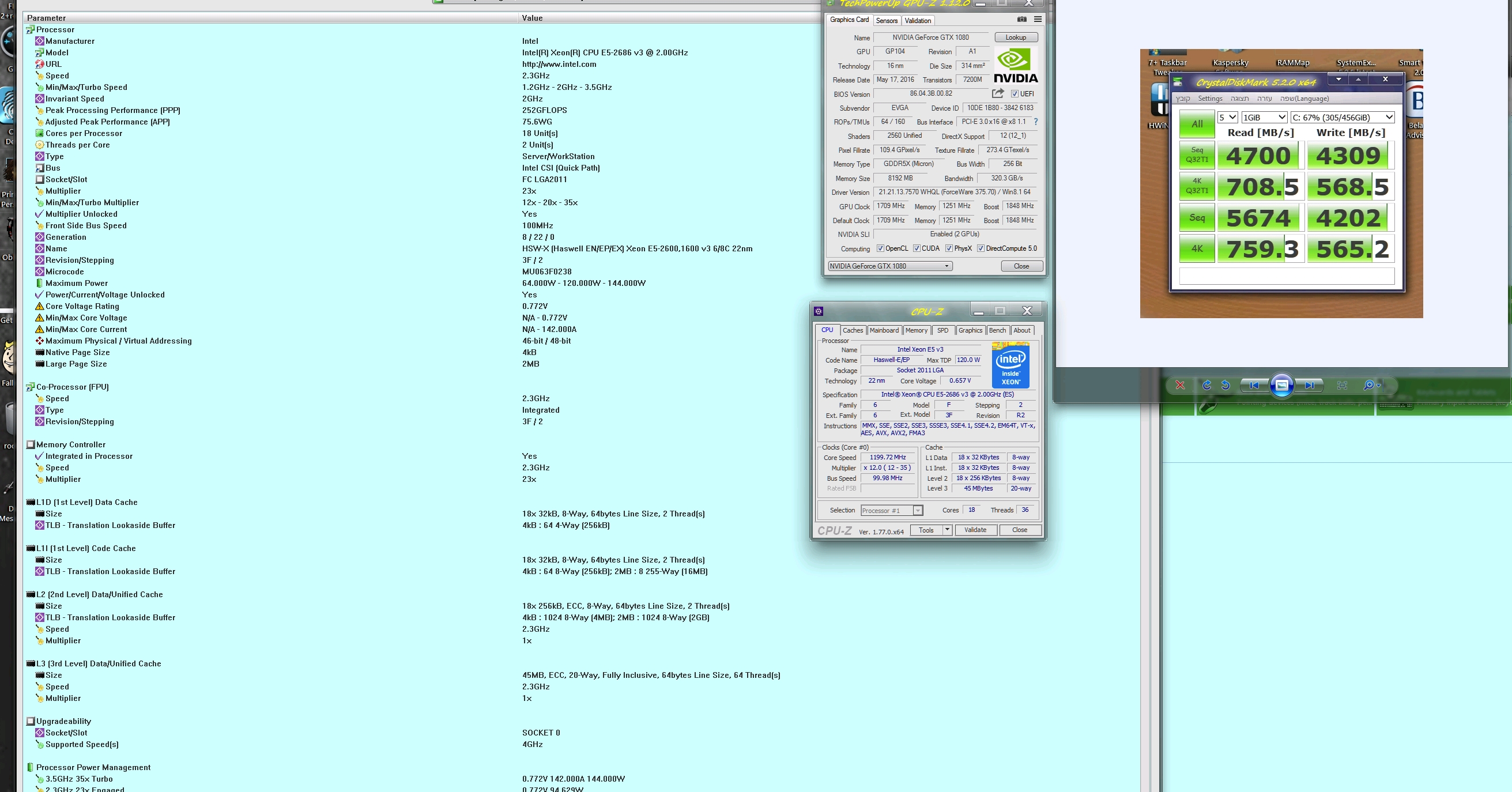This screenshot has width=1512, height=792.
Task: Click the Threads per Core icon
Action: tap(39, 145)
